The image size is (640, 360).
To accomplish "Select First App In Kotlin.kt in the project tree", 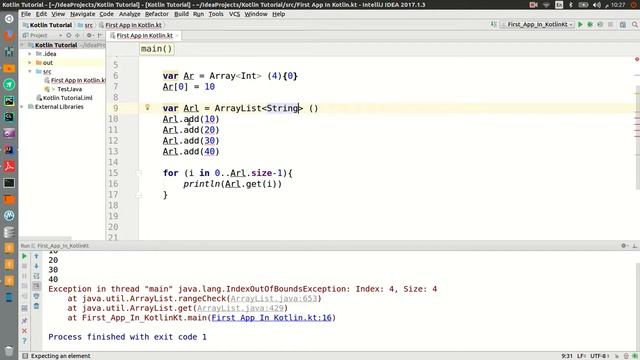I will (x=75, y=80).
